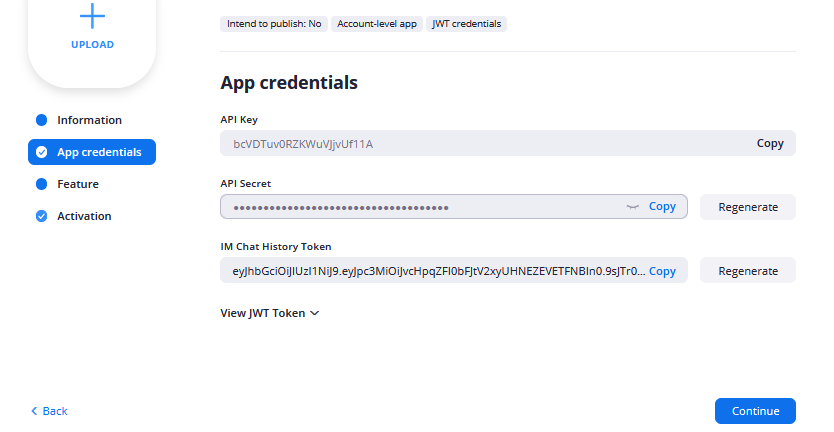Click the API Secret masked field
Image resolution: width=834 pixels, height=432 pixels.
tap(420, 207)
